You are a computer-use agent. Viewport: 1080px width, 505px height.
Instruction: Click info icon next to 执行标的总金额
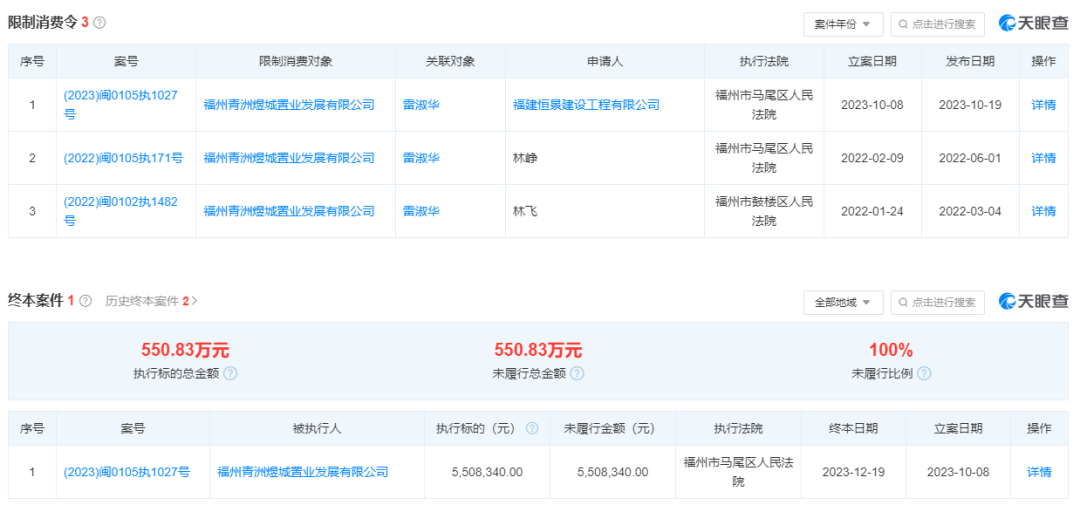pos(230,373)
